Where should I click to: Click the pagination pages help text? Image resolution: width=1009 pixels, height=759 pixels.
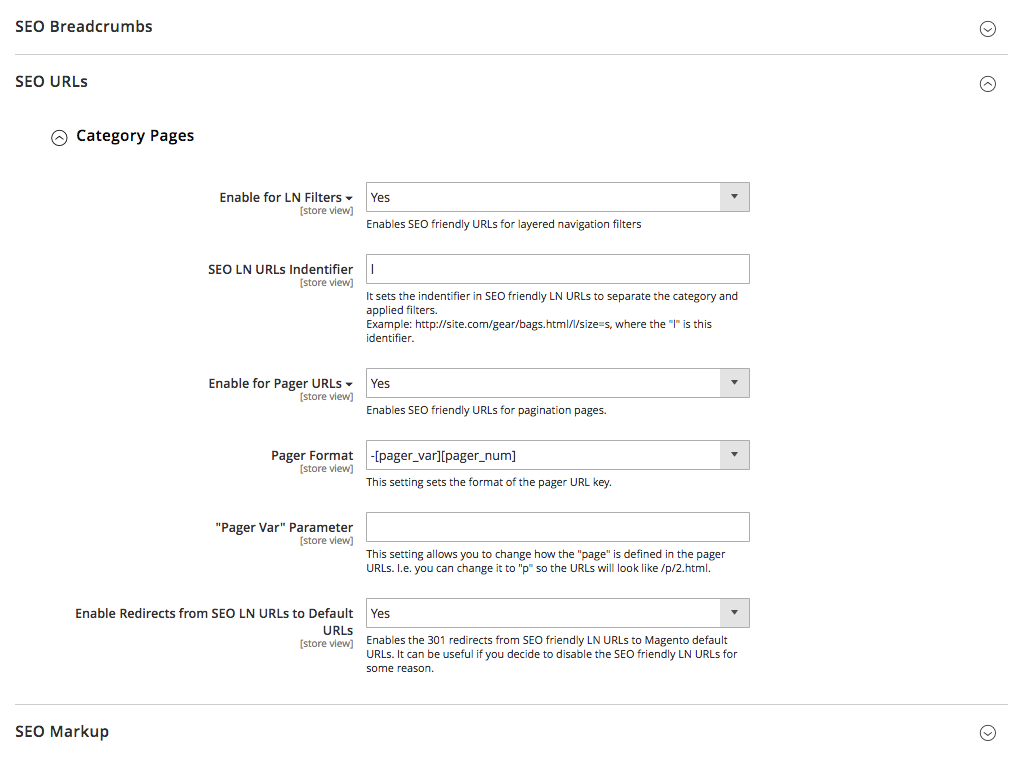point(486,410)
